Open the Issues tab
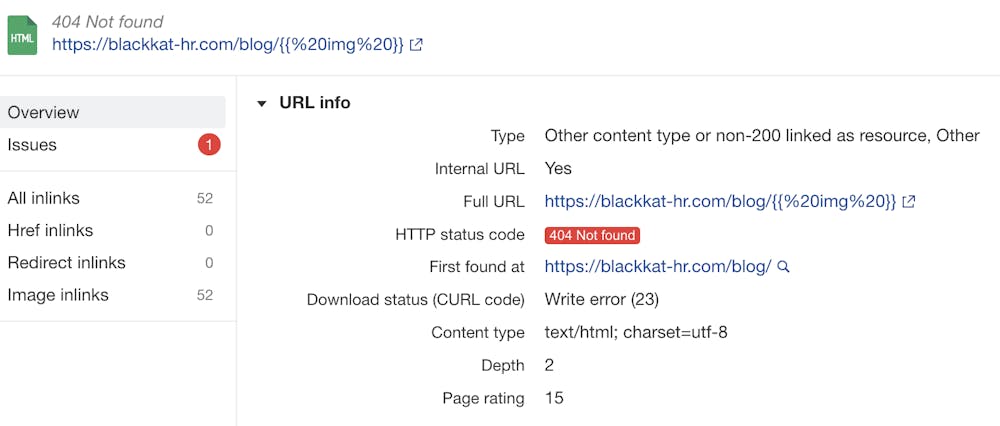The height and width of the screenshot is (426, 1000). (x=32, y=145)
